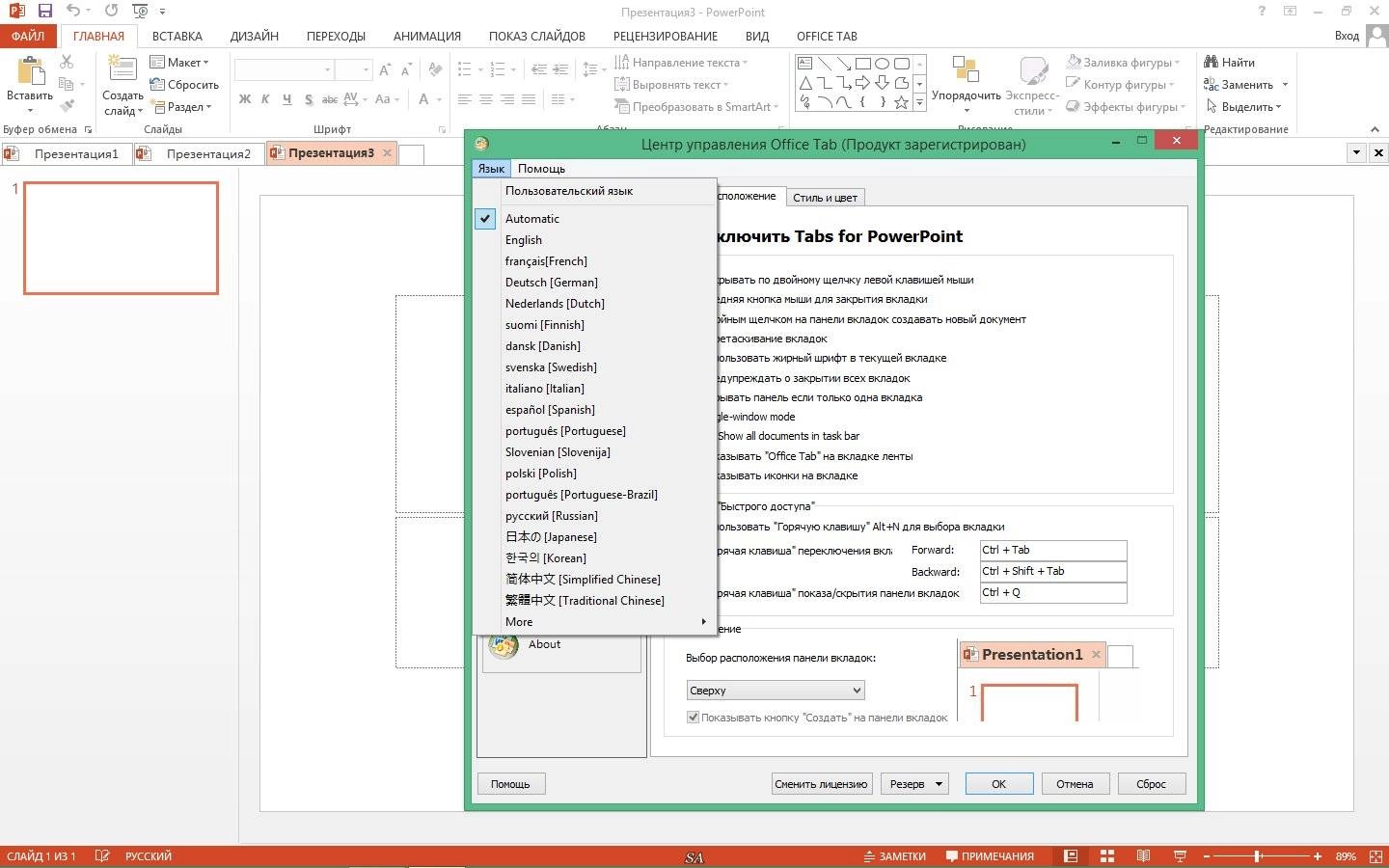Open the ФАЙЛ backstage menu
The image size is (1389, 868).
[x=28, y=37]
